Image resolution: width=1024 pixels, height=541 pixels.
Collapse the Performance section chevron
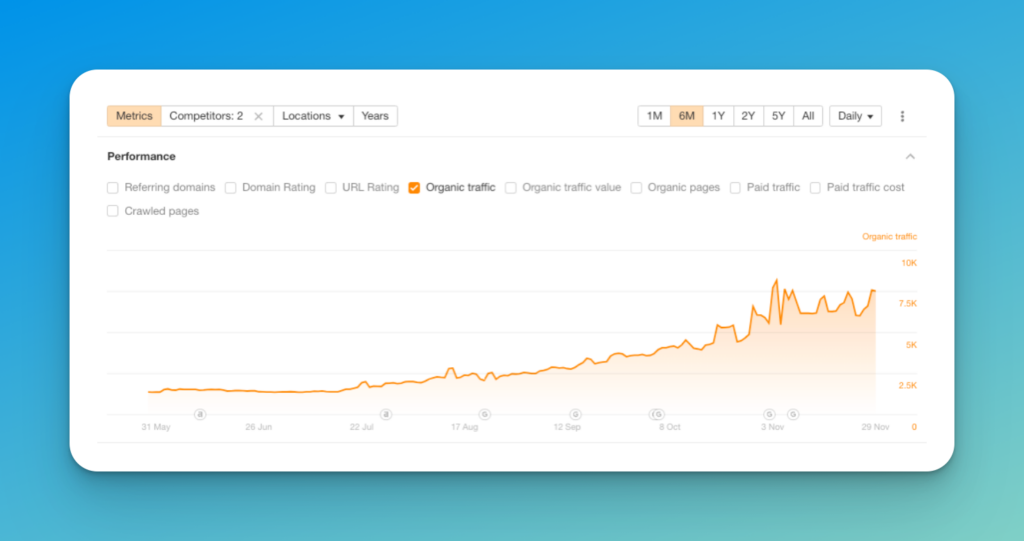coord(910,157)
